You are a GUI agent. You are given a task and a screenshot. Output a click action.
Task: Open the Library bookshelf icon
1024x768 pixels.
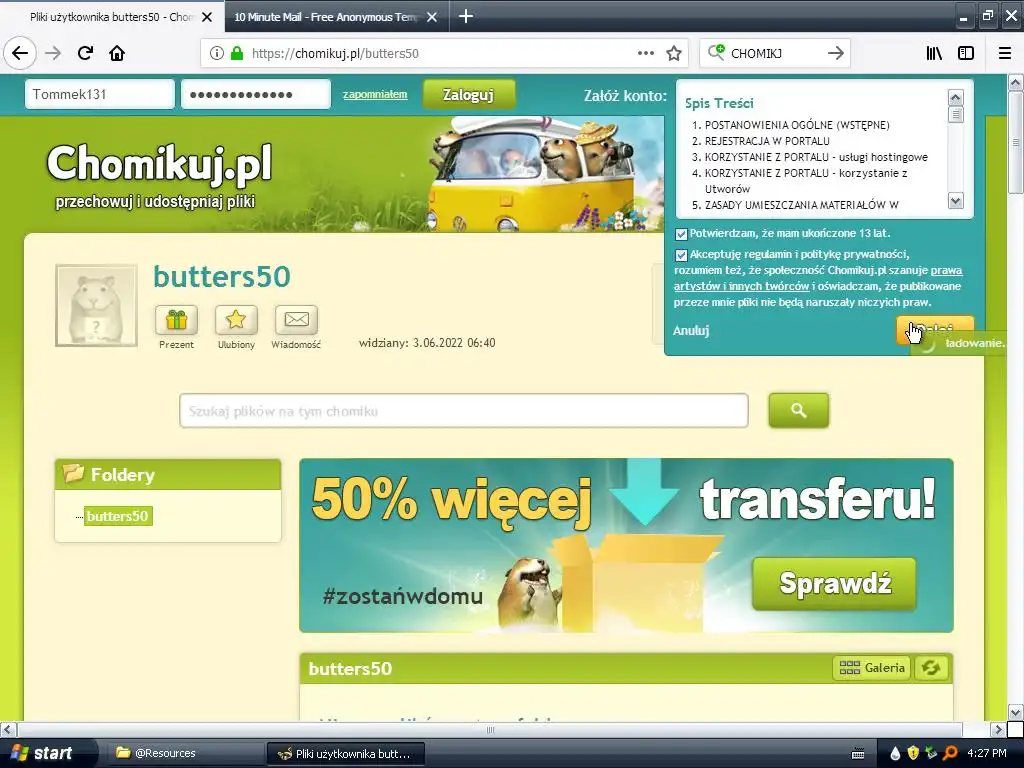pos(934,54)
